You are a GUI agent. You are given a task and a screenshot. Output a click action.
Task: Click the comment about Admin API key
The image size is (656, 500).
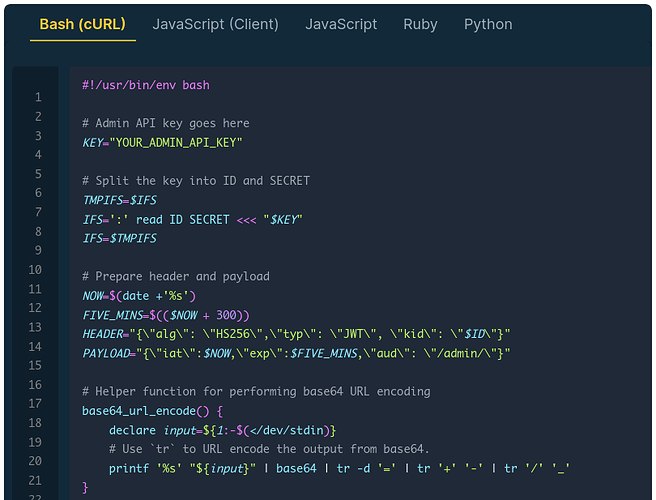click(166, 123)
